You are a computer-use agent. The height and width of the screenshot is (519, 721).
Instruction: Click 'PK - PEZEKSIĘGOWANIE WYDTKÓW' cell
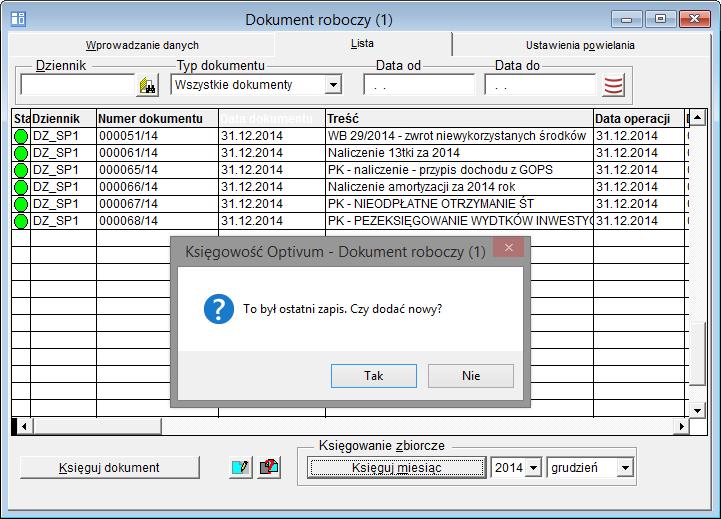tap(459, 221)
